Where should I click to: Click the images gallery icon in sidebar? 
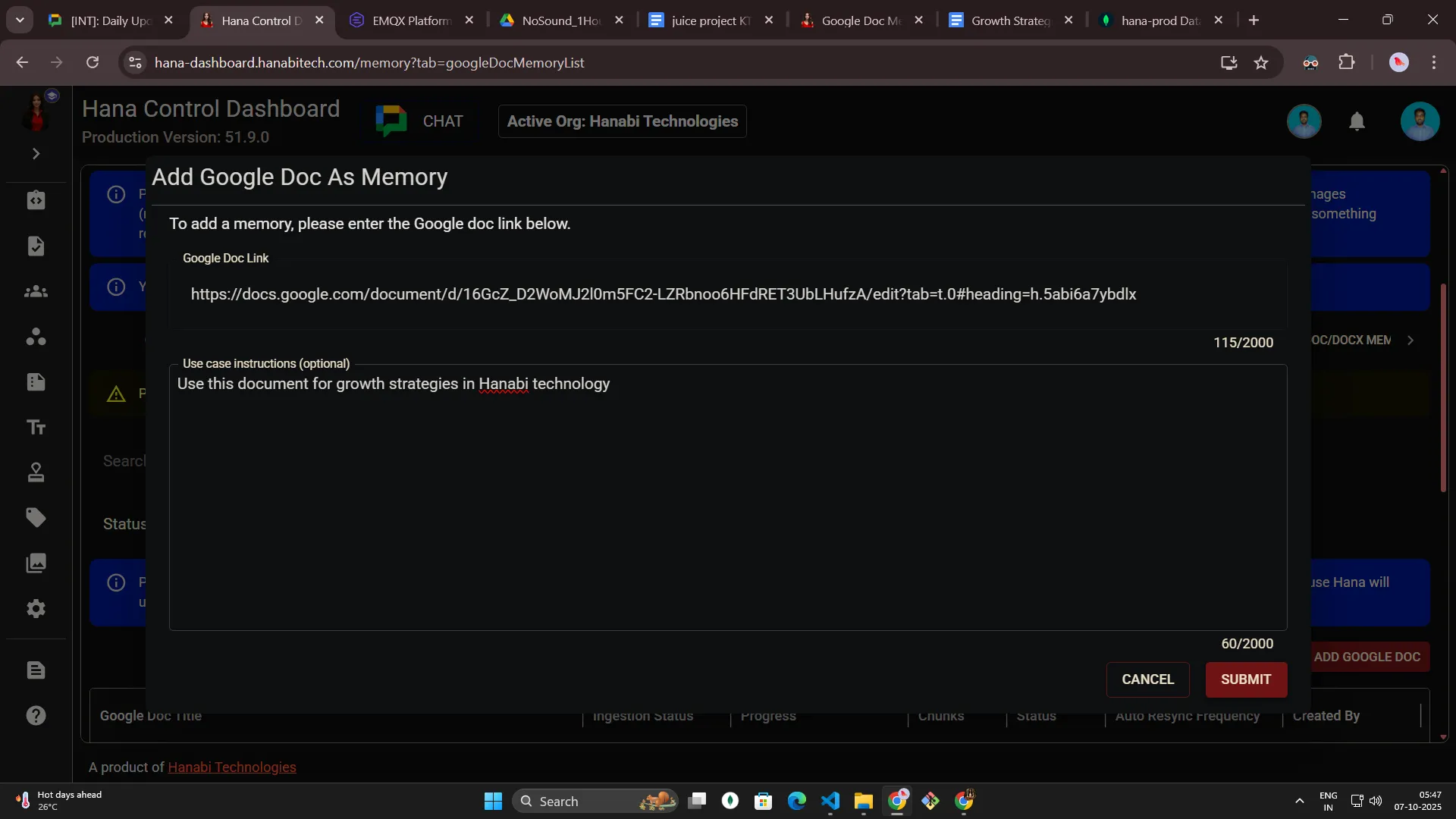36,563
